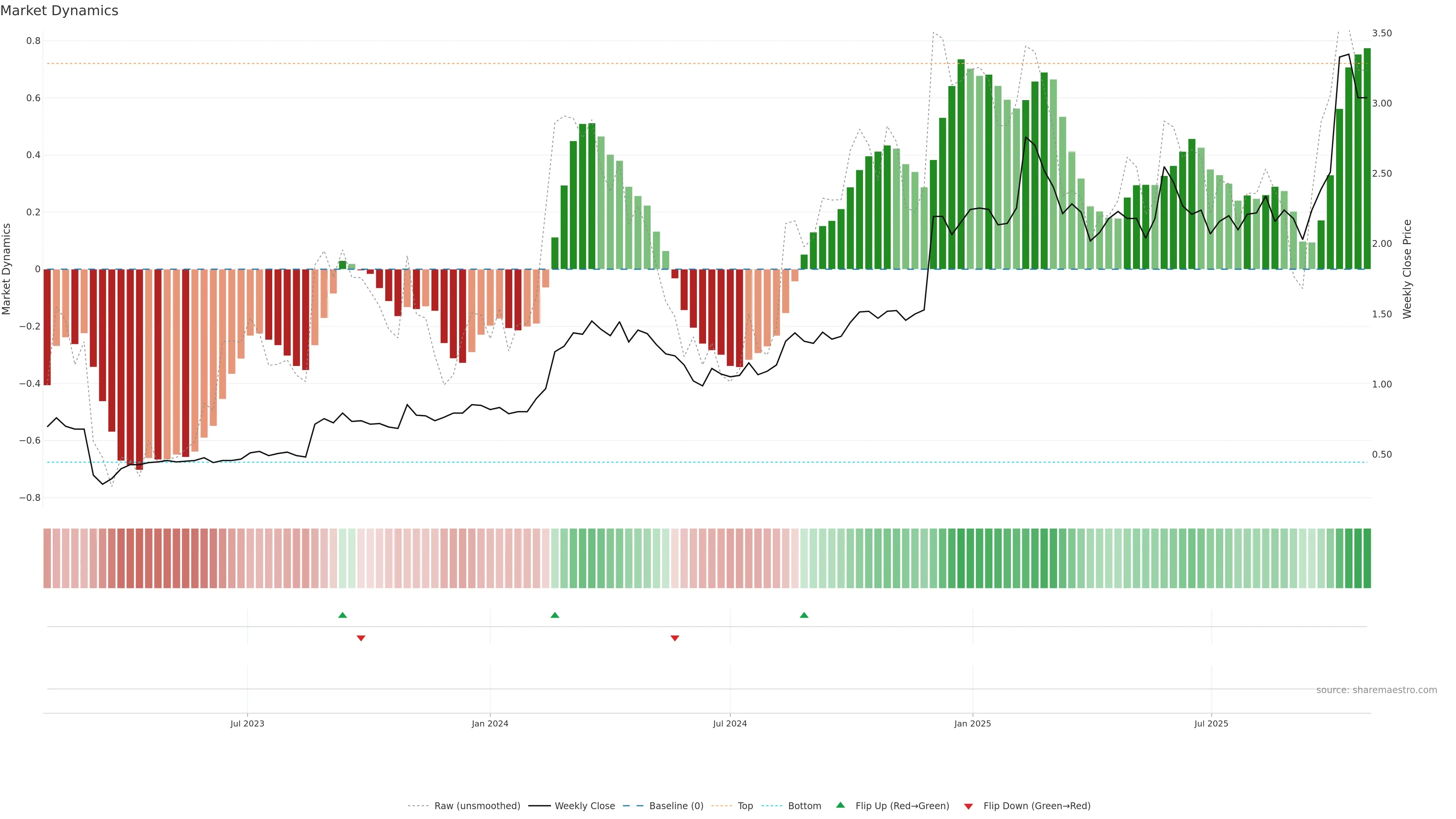Click the Market Dynamics chart title

pyautogui.click(x=60, y=11)
